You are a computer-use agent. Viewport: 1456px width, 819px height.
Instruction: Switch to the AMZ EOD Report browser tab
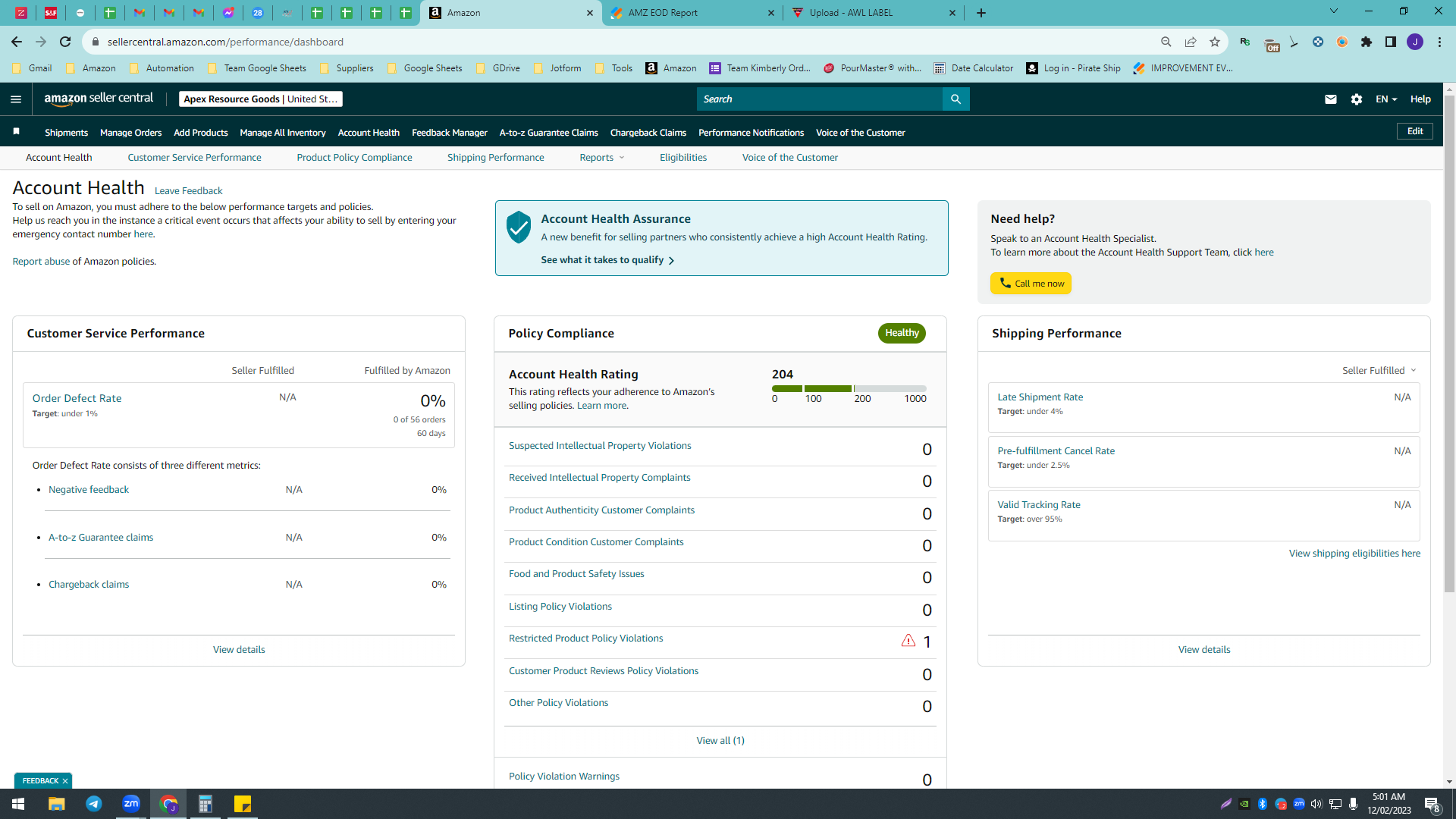pyautogui.click(x=693, y=13)
